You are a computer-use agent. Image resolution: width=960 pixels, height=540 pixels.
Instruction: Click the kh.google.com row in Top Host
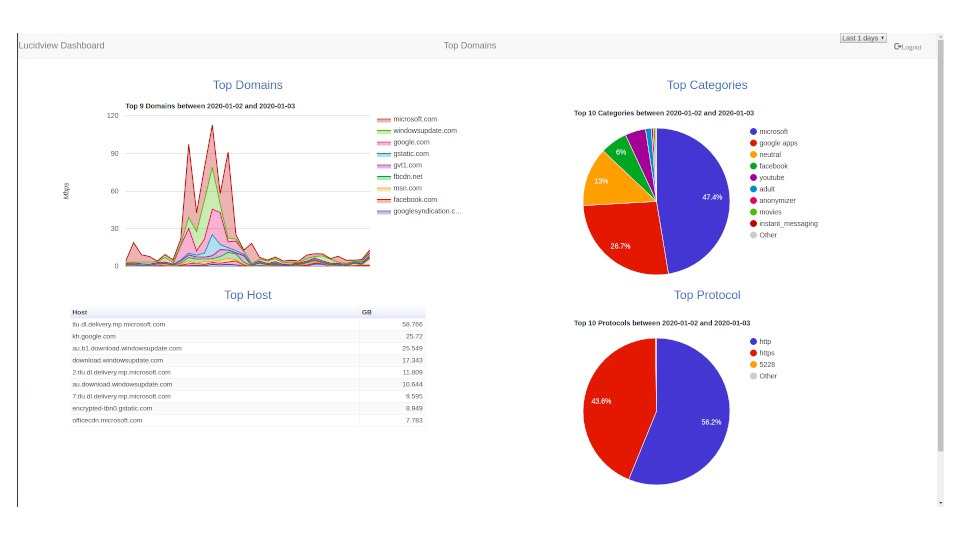click(94, 336)
